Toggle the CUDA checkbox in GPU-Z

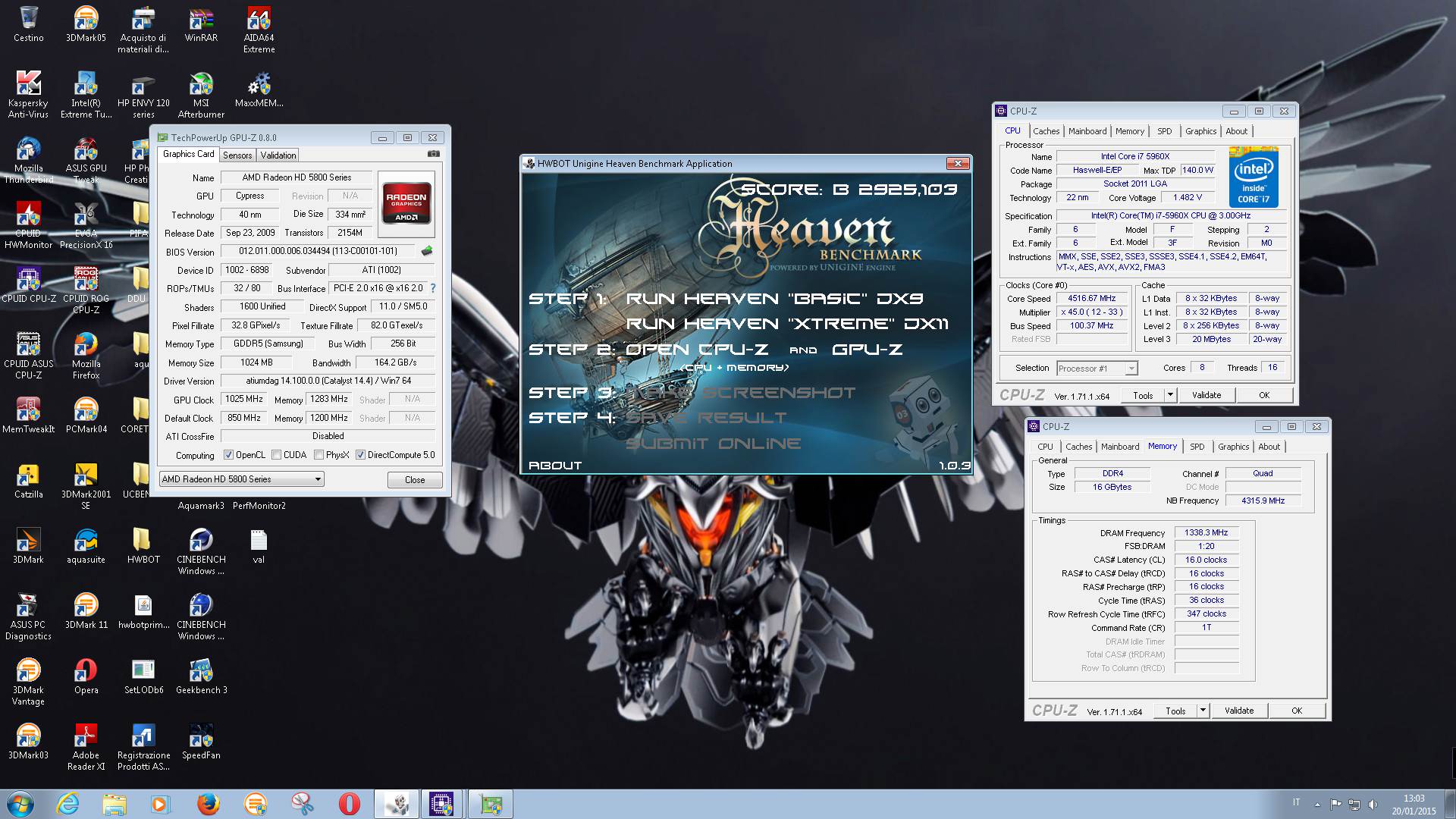pos(276,455)
